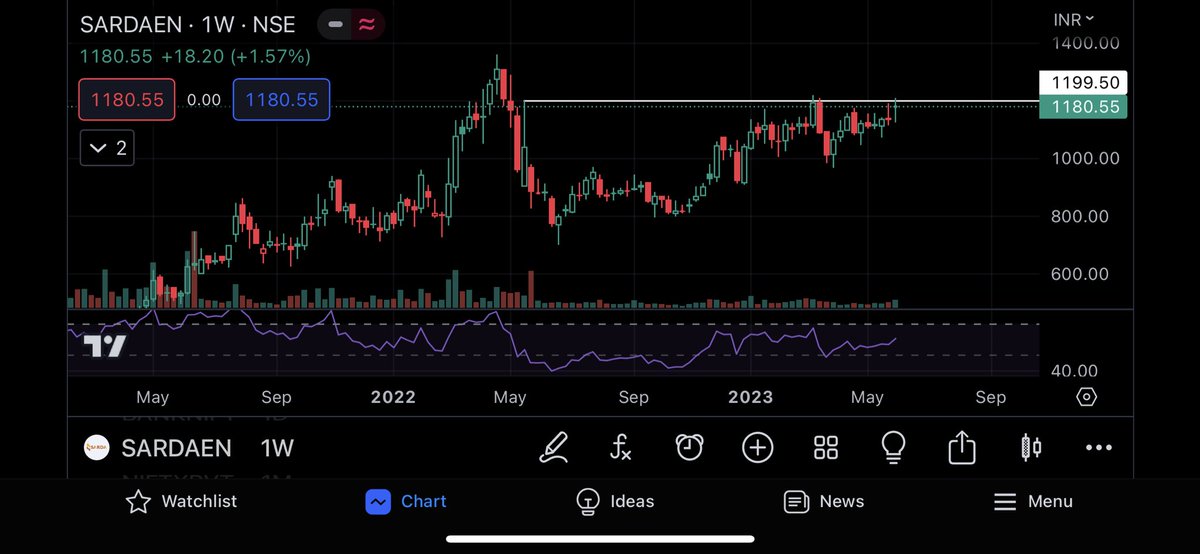Image resolution: width=1200 pixels, height=554 pixels.
Task: Open the SARDAEN symbol search
Action: point(176,447)
